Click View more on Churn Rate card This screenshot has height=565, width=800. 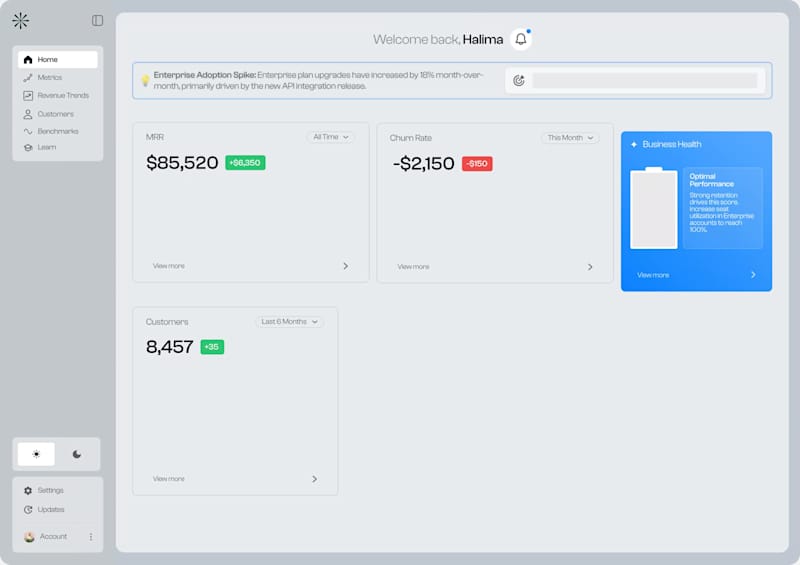pos(413,267)
